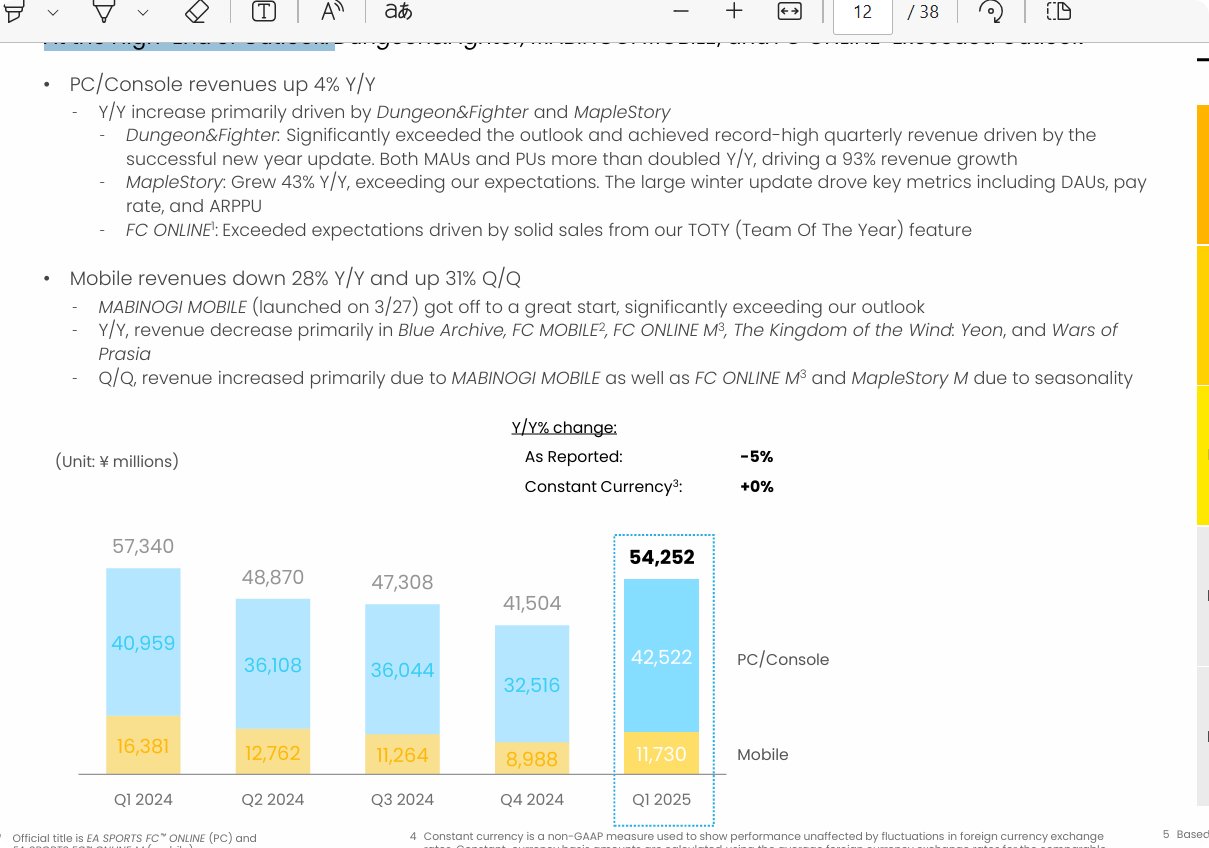Click the "Q1 2025" axis label
This screenshot has width=1209, height=848.
tap(662, 799)
